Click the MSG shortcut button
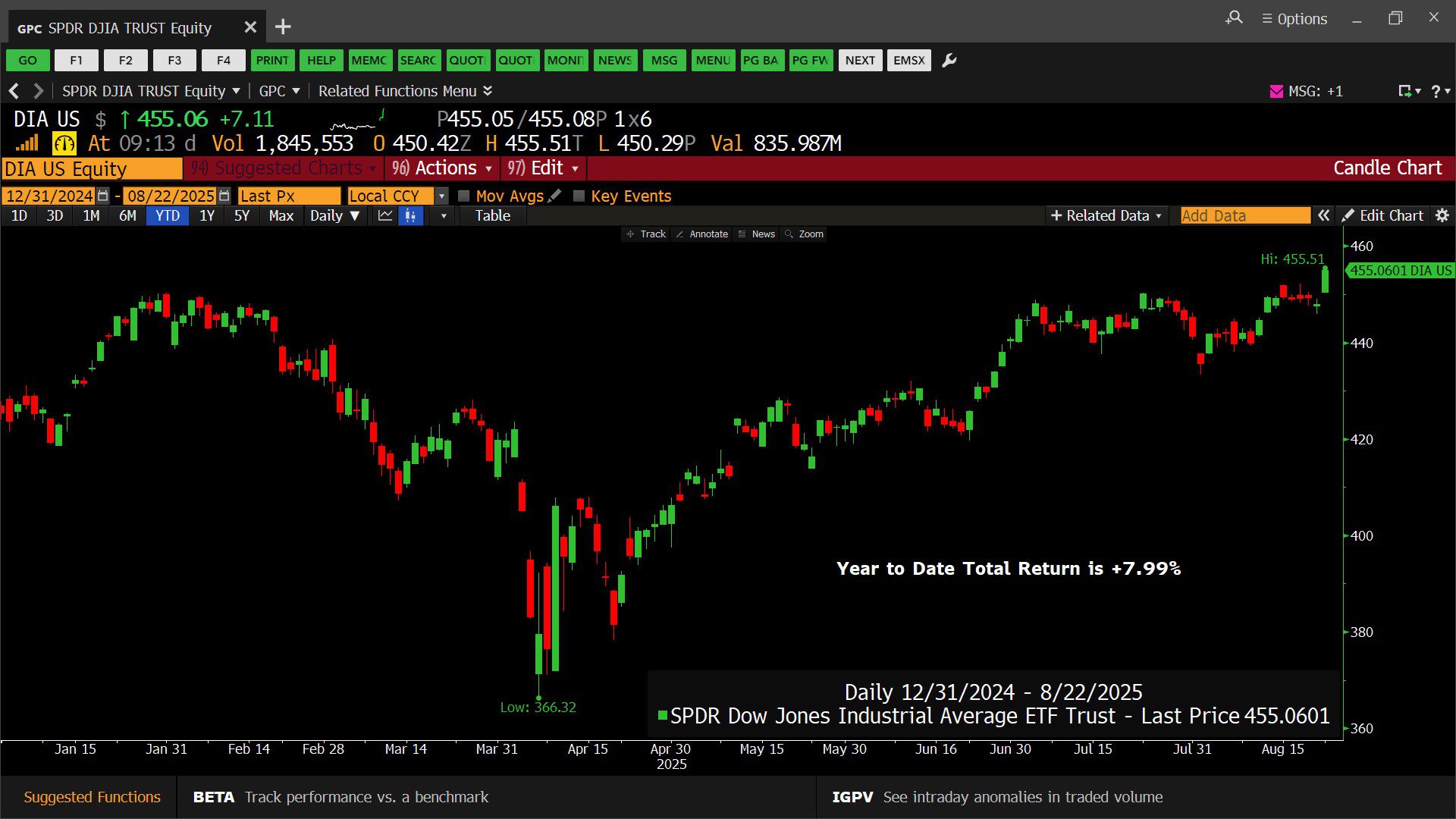Viewport: 1456px width, 819px height. click(664, 61)
